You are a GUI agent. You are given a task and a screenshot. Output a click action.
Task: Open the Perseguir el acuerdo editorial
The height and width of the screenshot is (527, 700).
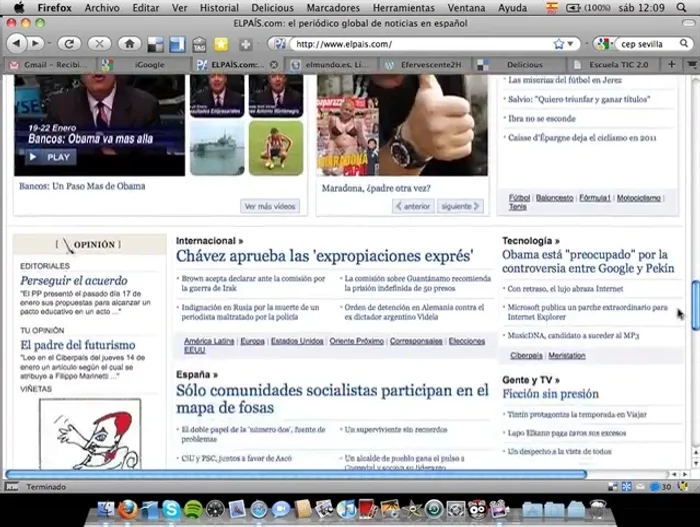pos(74,280)
